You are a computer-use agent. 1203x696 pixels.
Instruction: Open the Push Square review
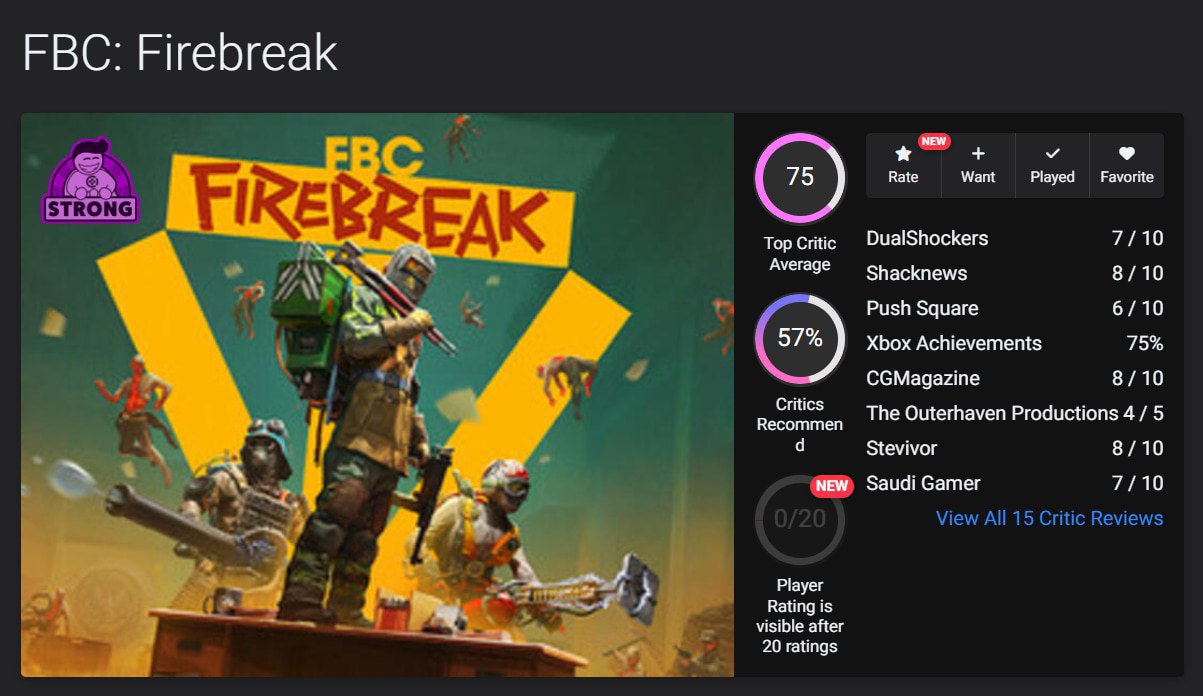tap(922, 308)
